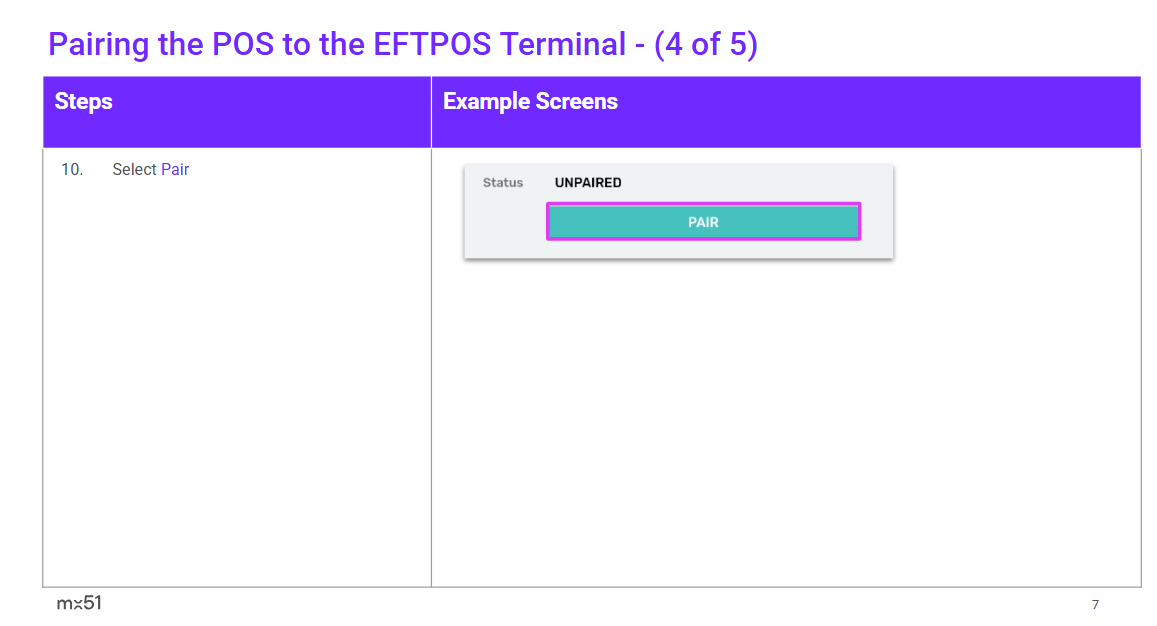Select the Example Screens column header
This screenshot has width=1157, height=626.
530,102
